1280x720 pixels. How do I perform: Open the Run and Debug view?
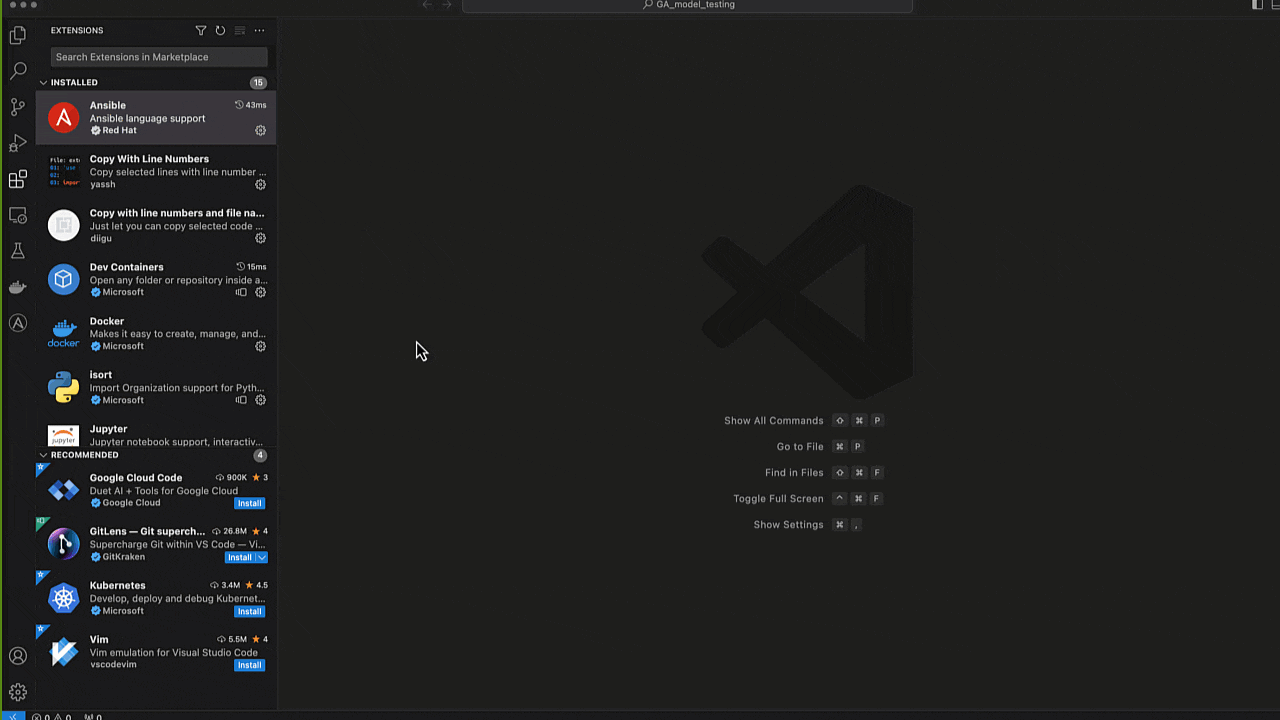tap(17, 143)
